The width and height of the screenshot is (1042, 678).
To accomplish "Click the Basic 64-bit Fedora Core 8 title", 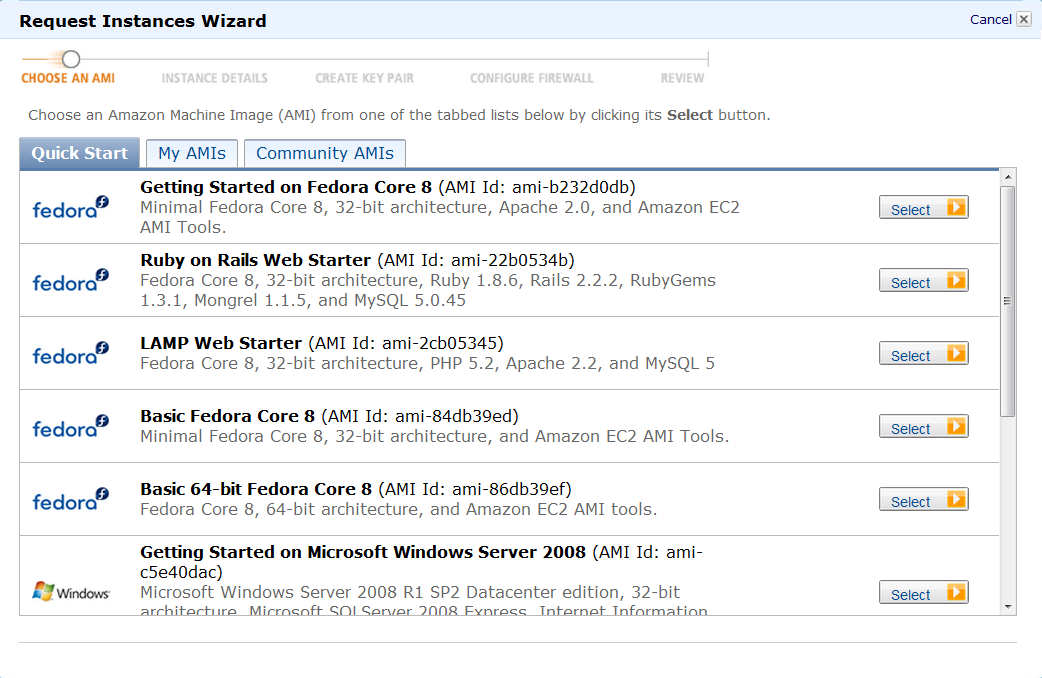I will [256, 490].
